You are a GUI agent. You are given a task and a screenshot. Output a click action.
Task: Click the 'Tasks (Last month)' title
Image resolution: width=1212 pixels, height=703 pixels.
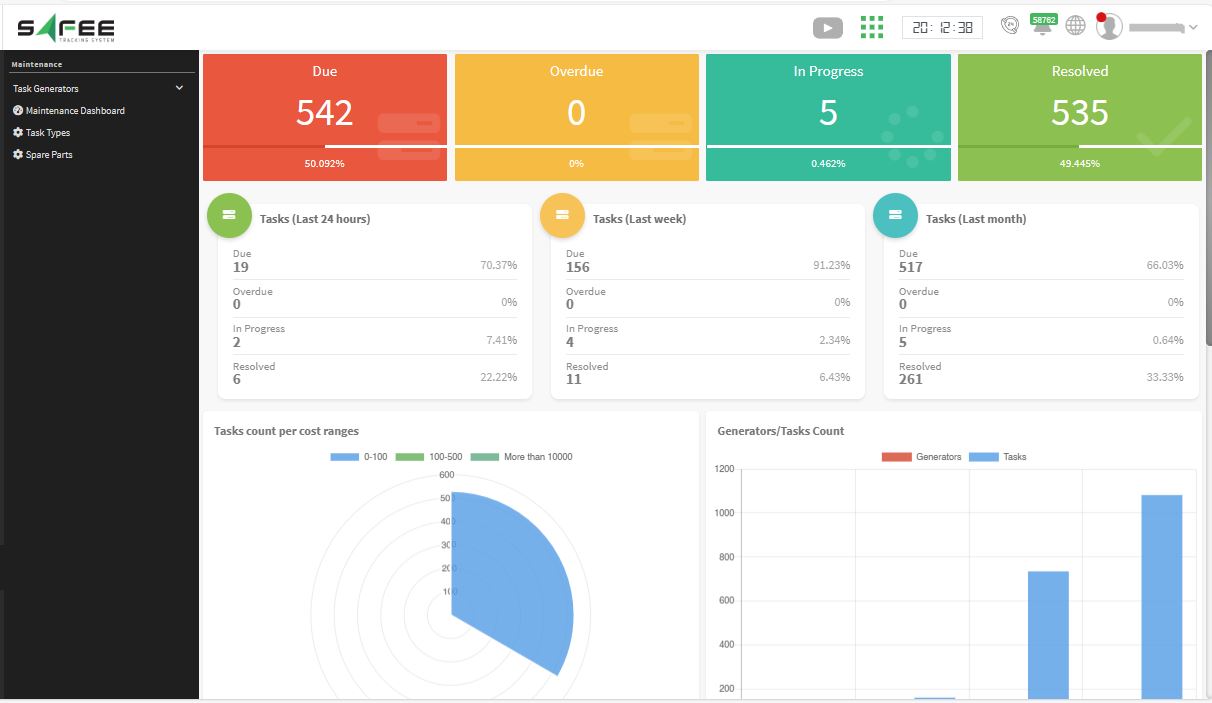click(976, 219)
